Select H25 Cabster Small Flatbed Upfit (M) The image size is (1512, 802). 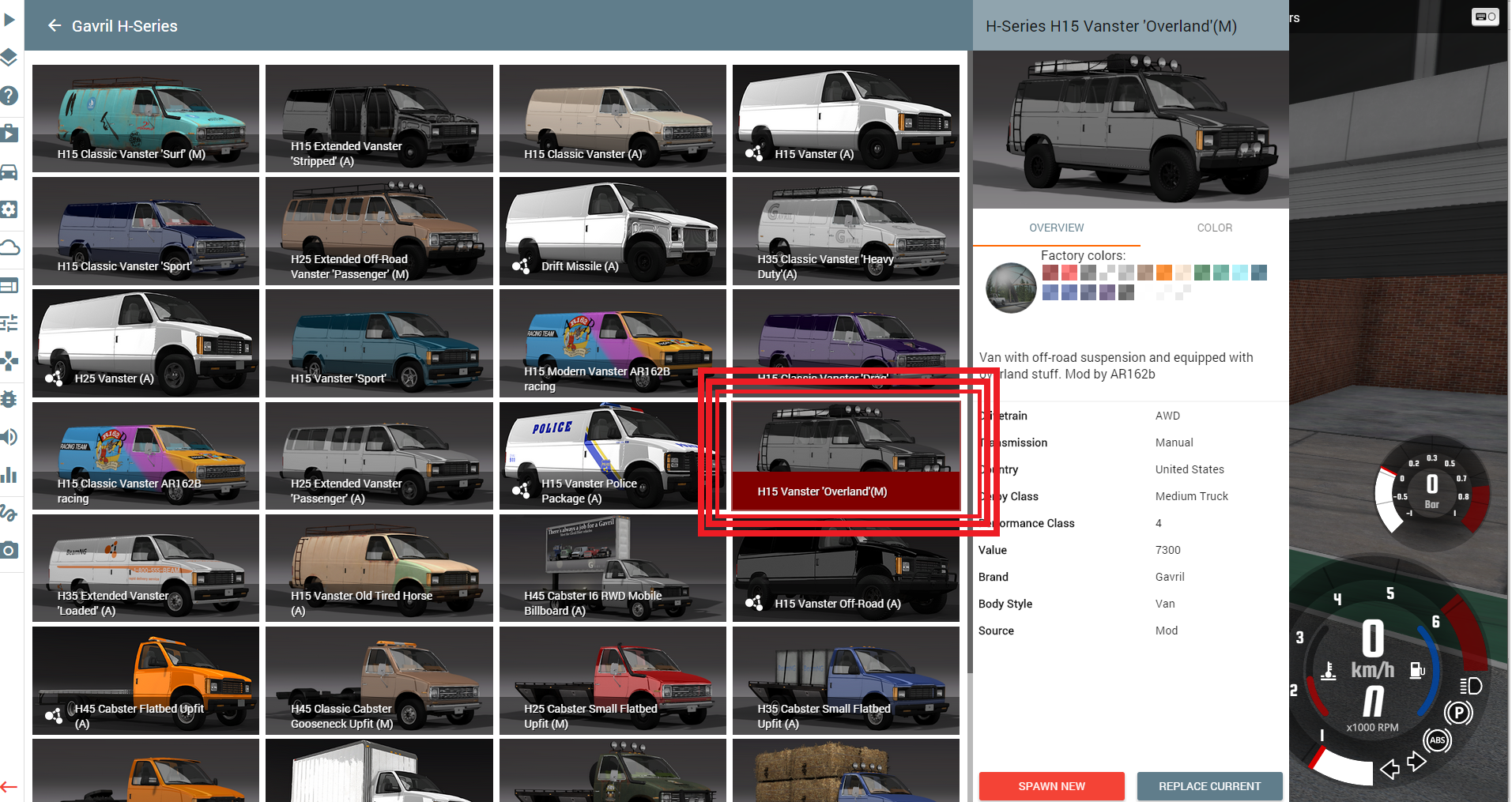[613, 680]
